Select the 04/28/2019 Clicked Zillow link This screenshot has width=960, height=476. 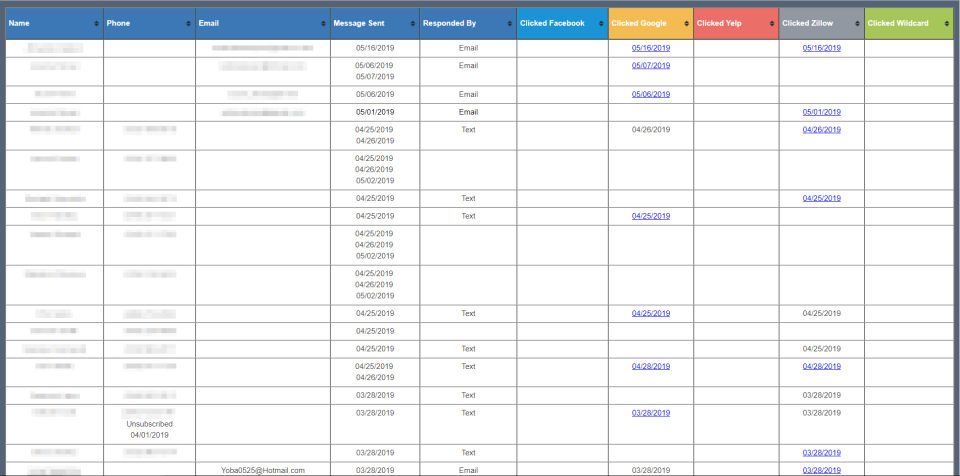pos(822,366)
